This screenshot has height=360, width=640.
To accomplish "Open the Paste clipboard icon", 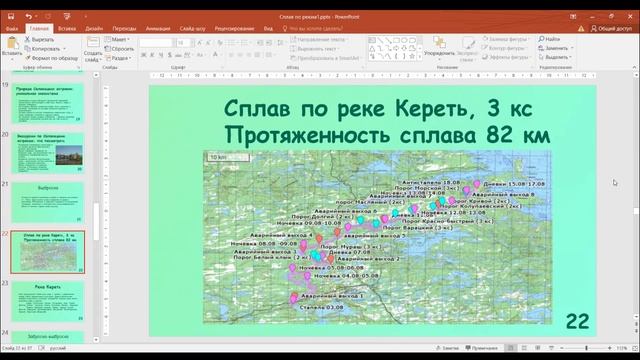I will pos(12,43).
